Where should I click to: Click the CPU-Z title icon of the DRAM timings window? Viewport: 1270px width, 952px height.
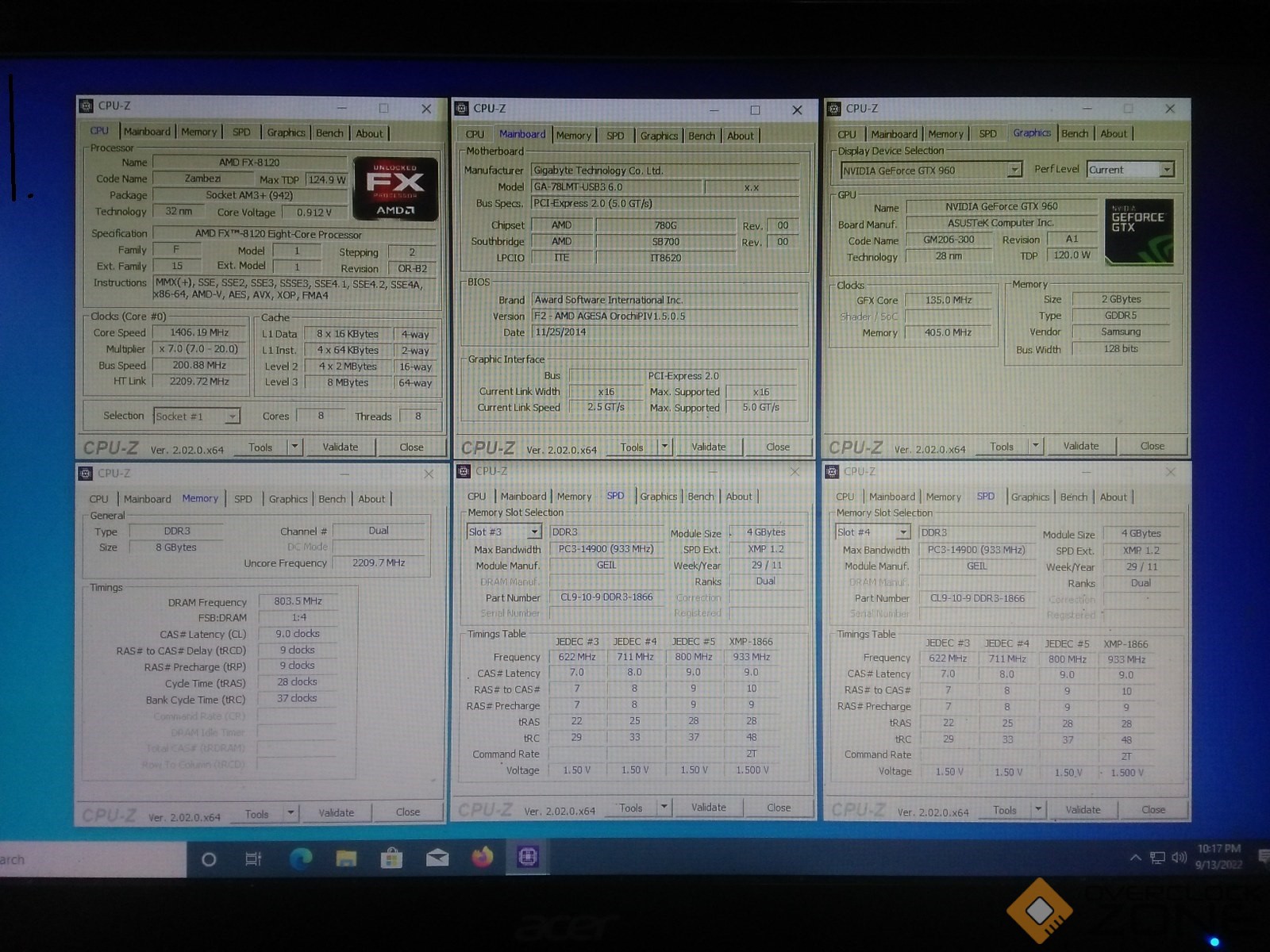86,474
